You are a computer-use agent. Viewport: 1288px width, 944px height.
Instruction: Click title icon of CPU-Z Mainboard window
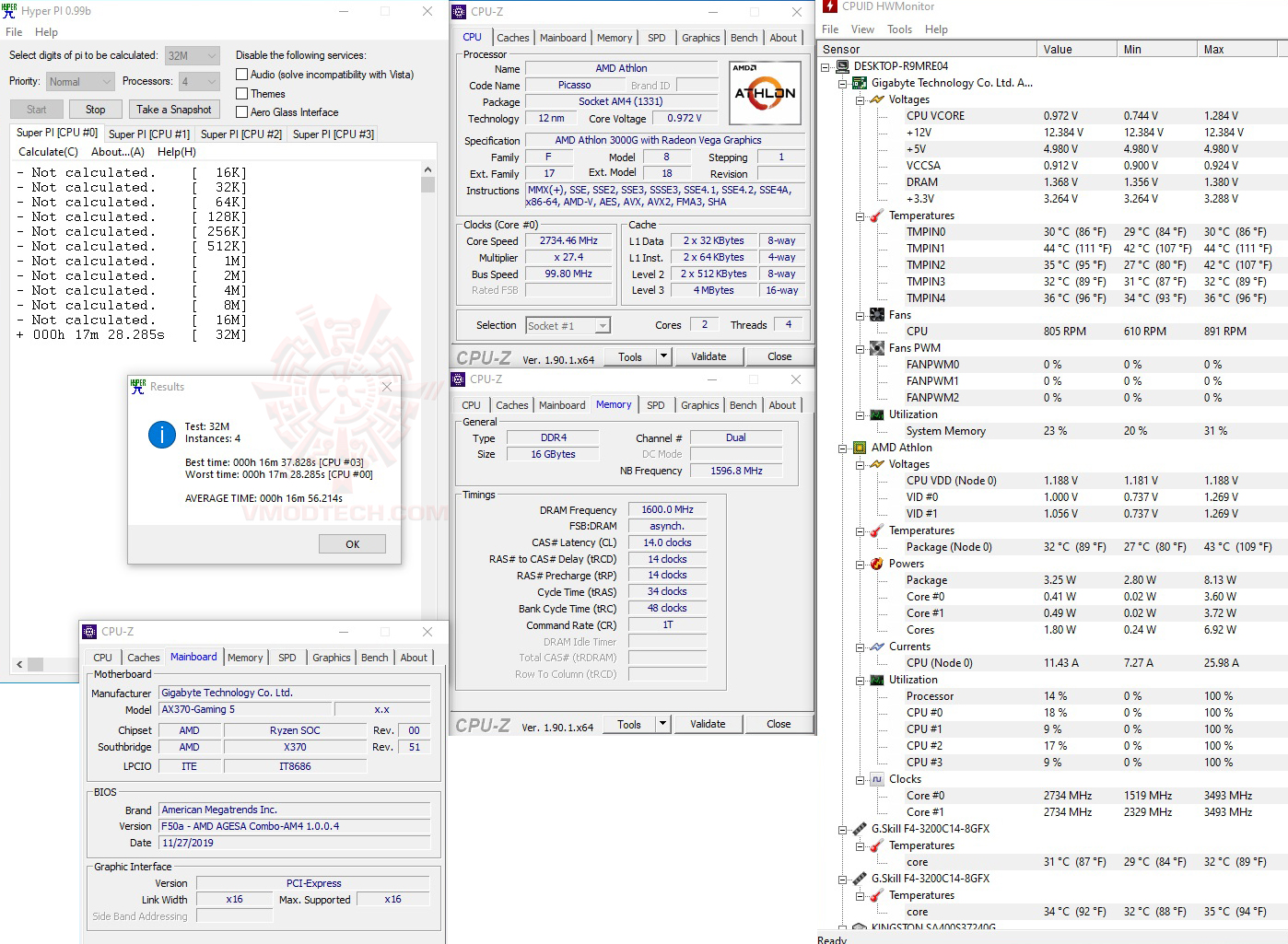coord(89,632)
